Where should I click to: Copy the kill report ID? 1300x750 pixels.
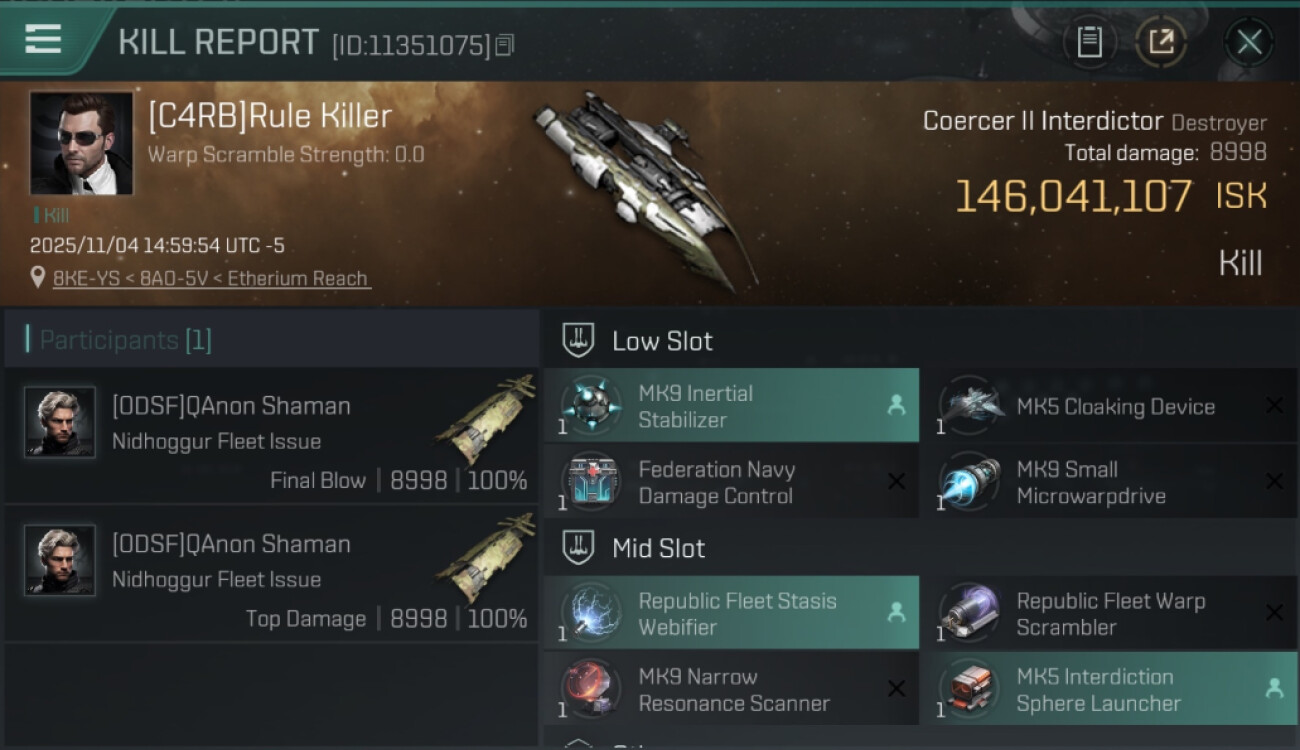coord(505,45)
